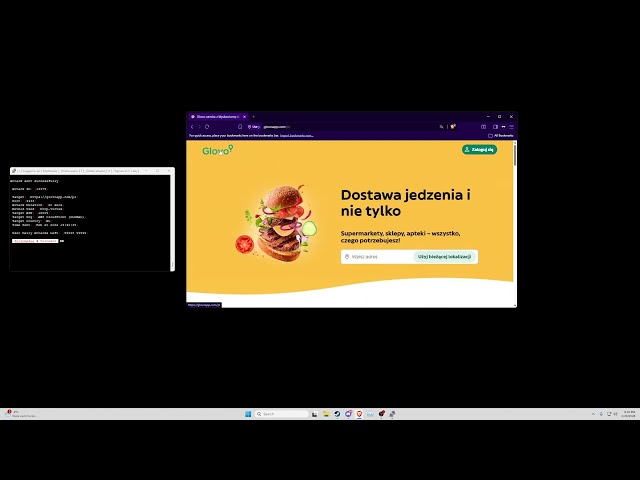
Task: Open a new browser tab with plus
Action: pyautogui.click(x=253, y=116)
